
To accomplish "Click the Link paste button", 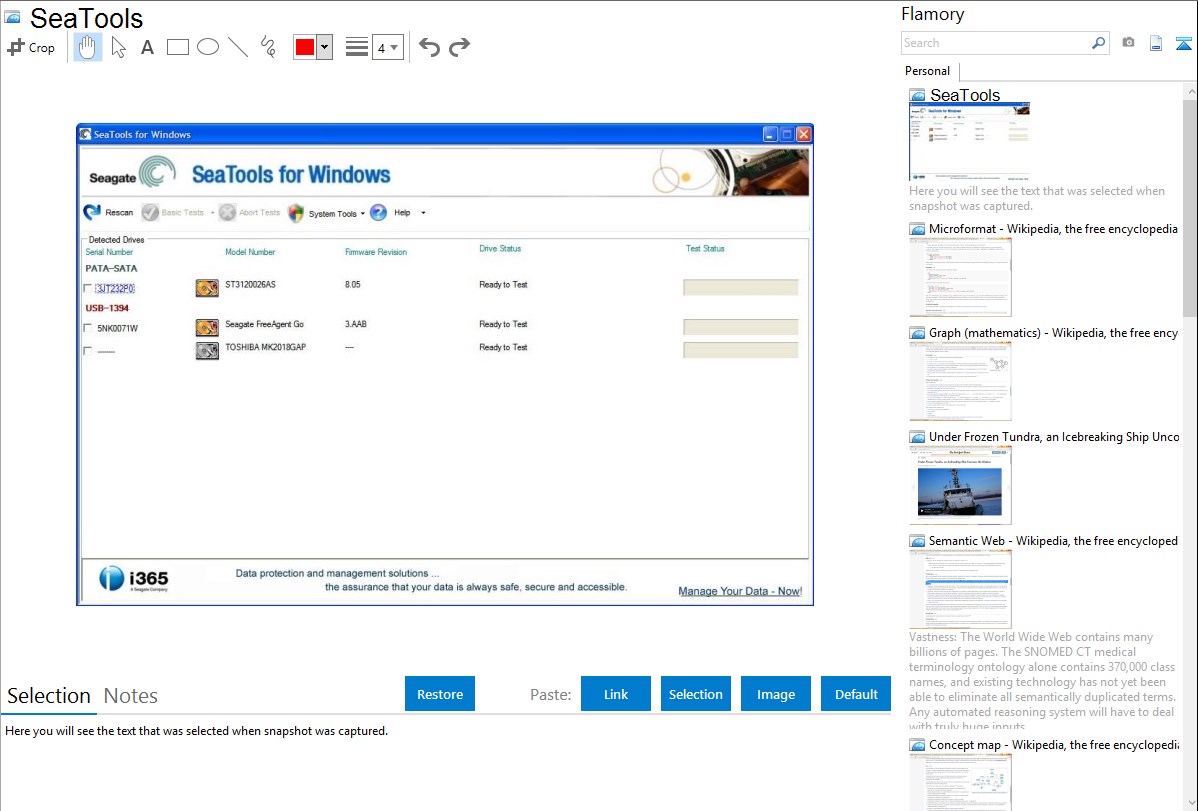I will tap(616, 693).
